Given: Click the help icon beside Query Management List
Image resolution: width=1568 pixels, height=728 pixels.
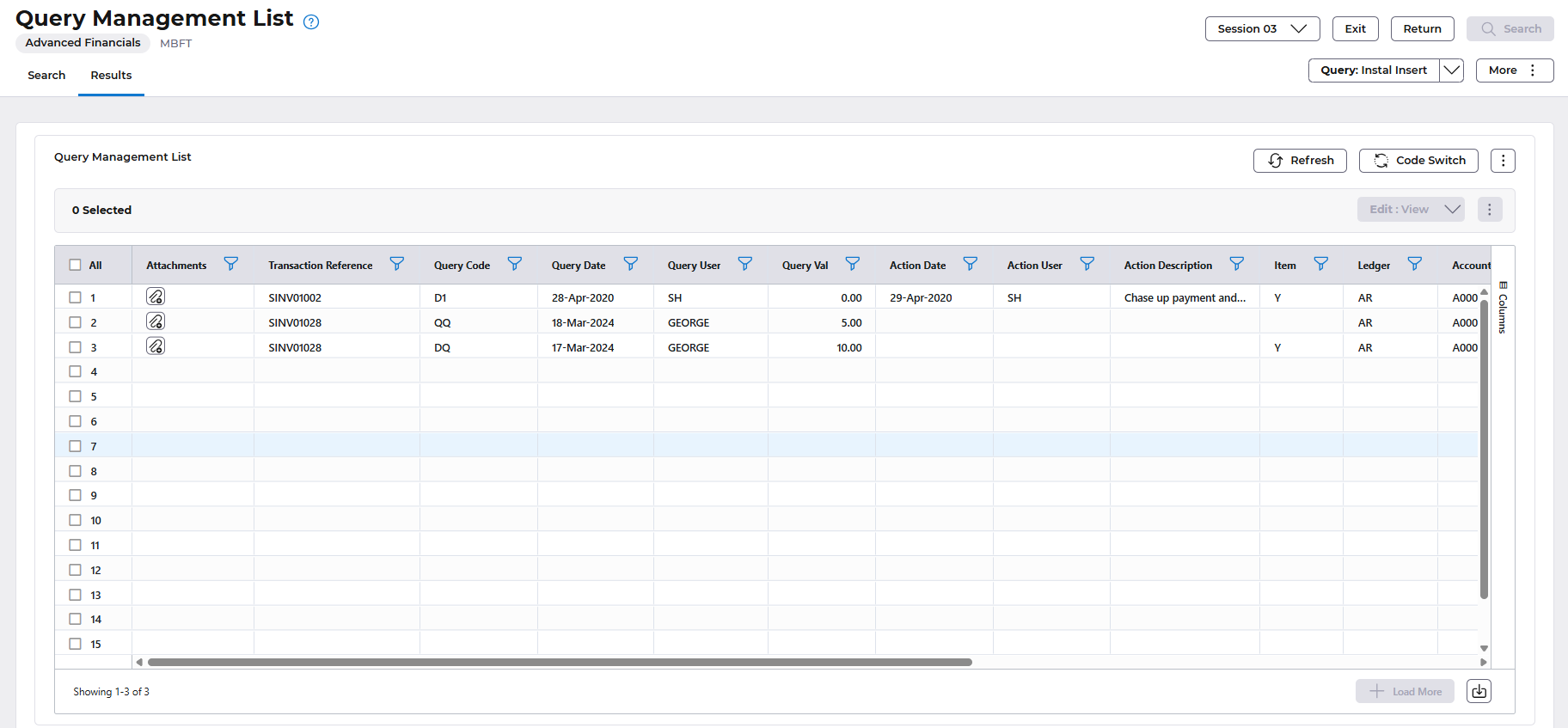Looking at the screenshot, I should [x=311, y=22].
